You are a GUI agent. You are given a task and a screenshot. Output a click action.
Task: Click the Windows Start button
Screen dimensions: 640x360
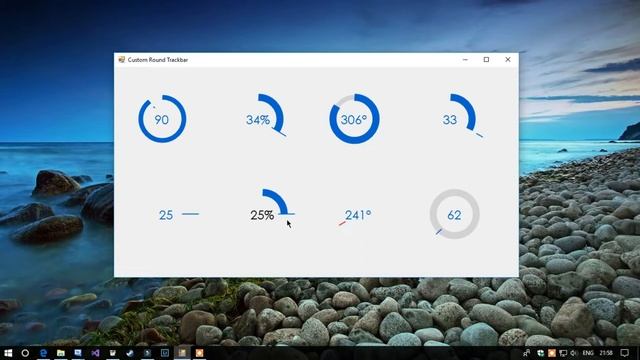tap(8, 353)
